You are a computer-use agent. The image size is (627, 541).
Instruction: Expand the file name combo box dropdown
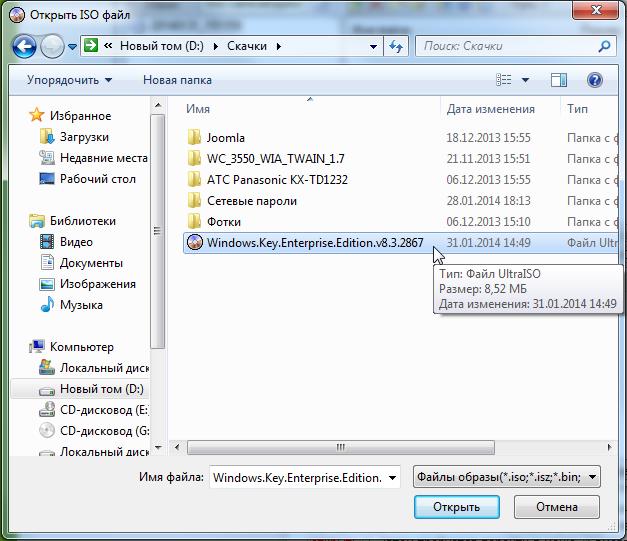(391, 477)
